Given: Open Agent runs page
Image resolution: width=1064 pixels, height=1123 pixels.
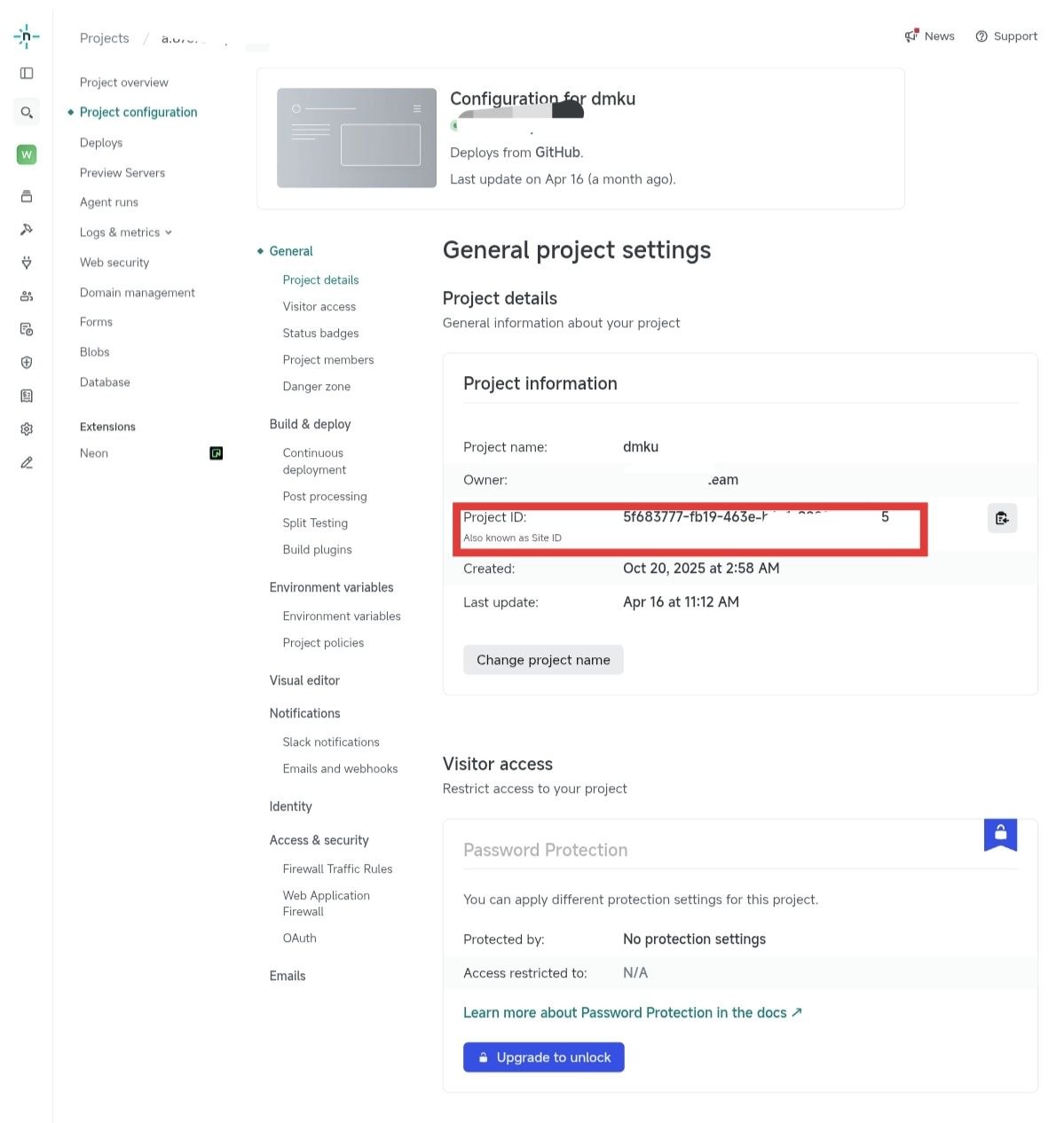Looking at the screenshot, I should tap(109, 202).
